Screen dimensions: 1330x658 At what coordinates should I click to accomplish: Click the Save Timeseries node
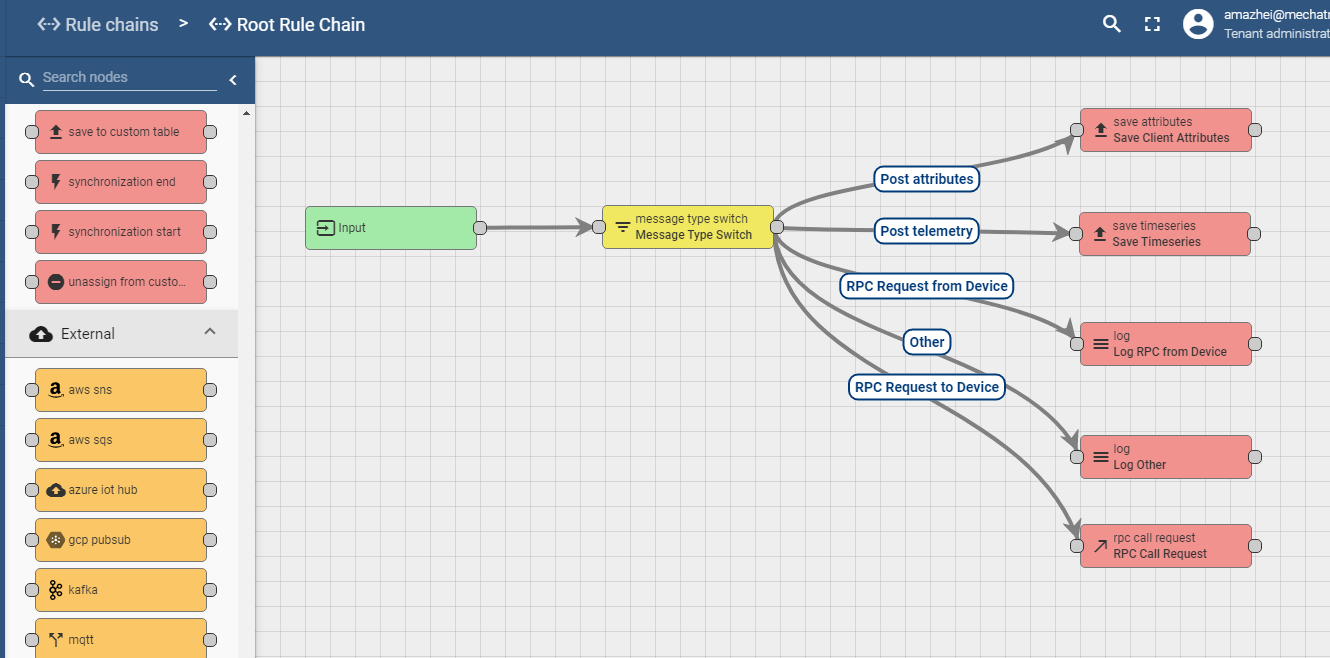[1165, 234]
